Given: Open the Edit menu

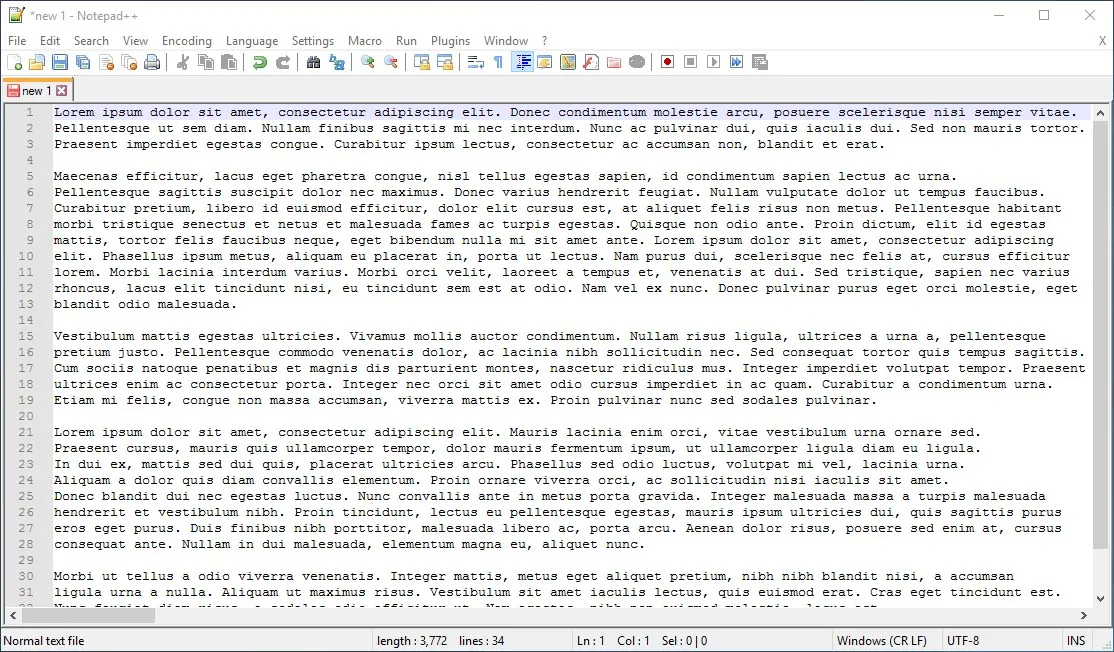Looking at the screenshot, I should (50, 40).
